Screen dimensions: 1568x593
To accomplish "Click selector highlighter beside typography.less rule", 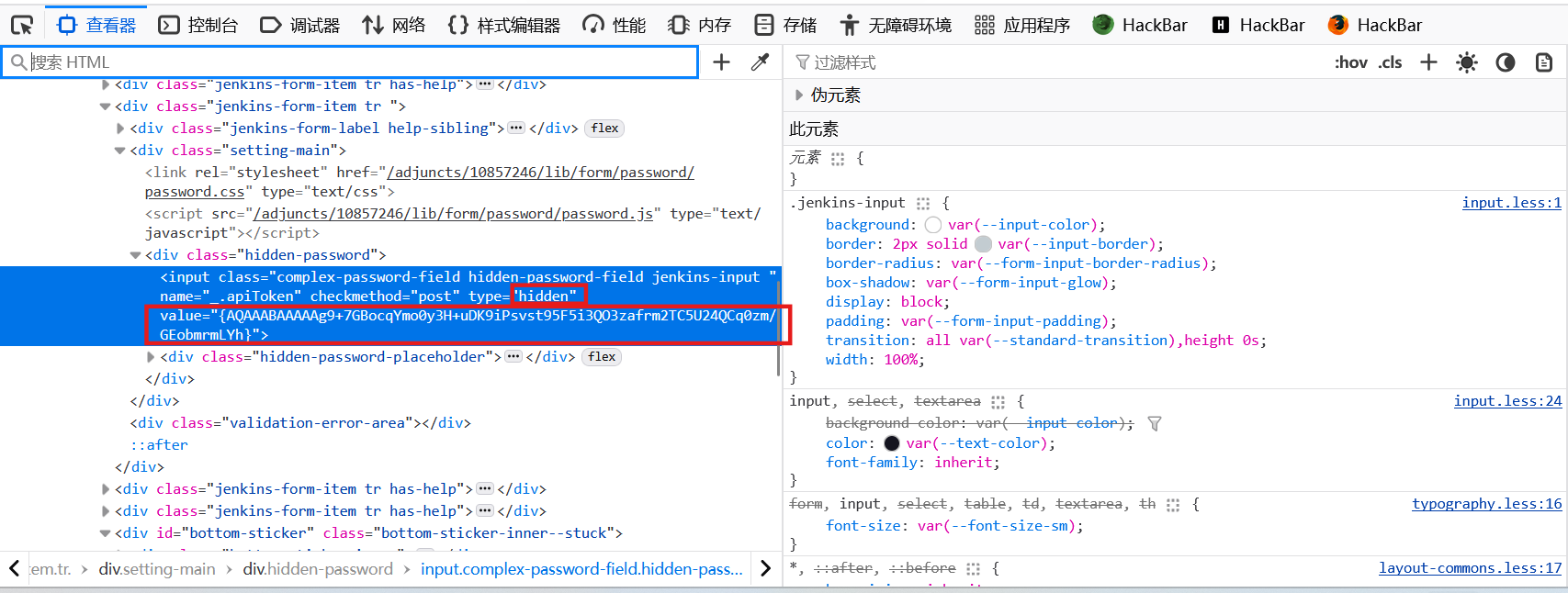I will (x=1173, y=505).
